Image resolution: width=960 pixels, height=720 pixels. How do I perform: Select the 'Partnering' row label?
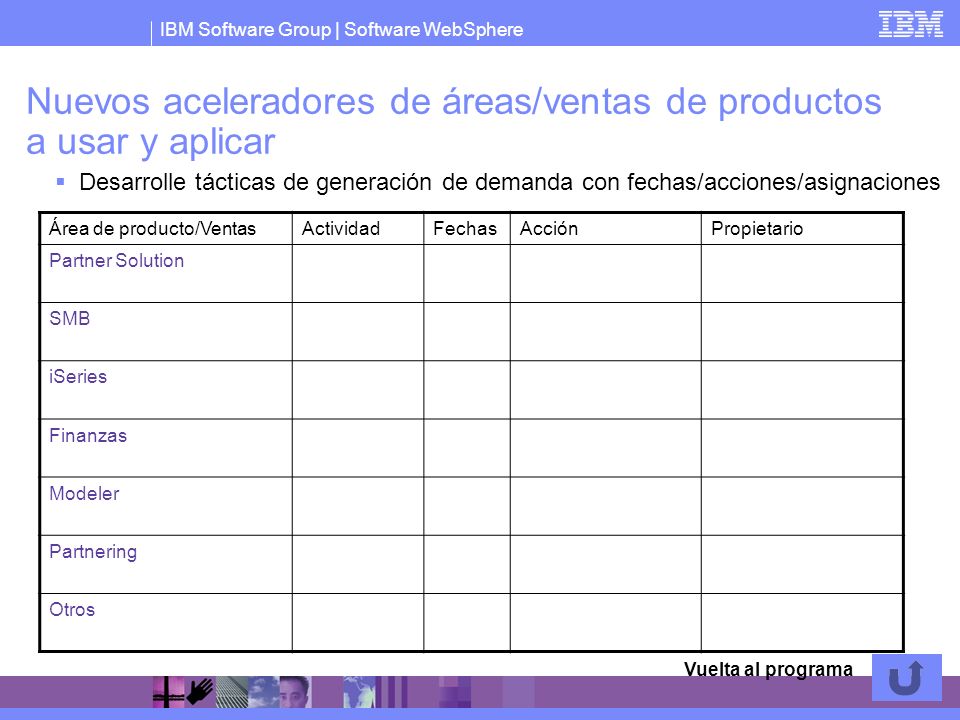[93, 552]
